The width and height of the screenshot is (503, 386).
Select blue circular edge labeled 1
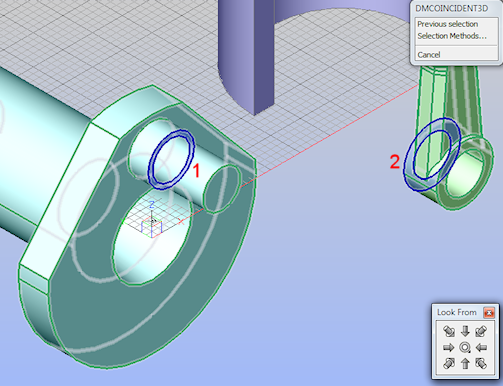point(171,159)
